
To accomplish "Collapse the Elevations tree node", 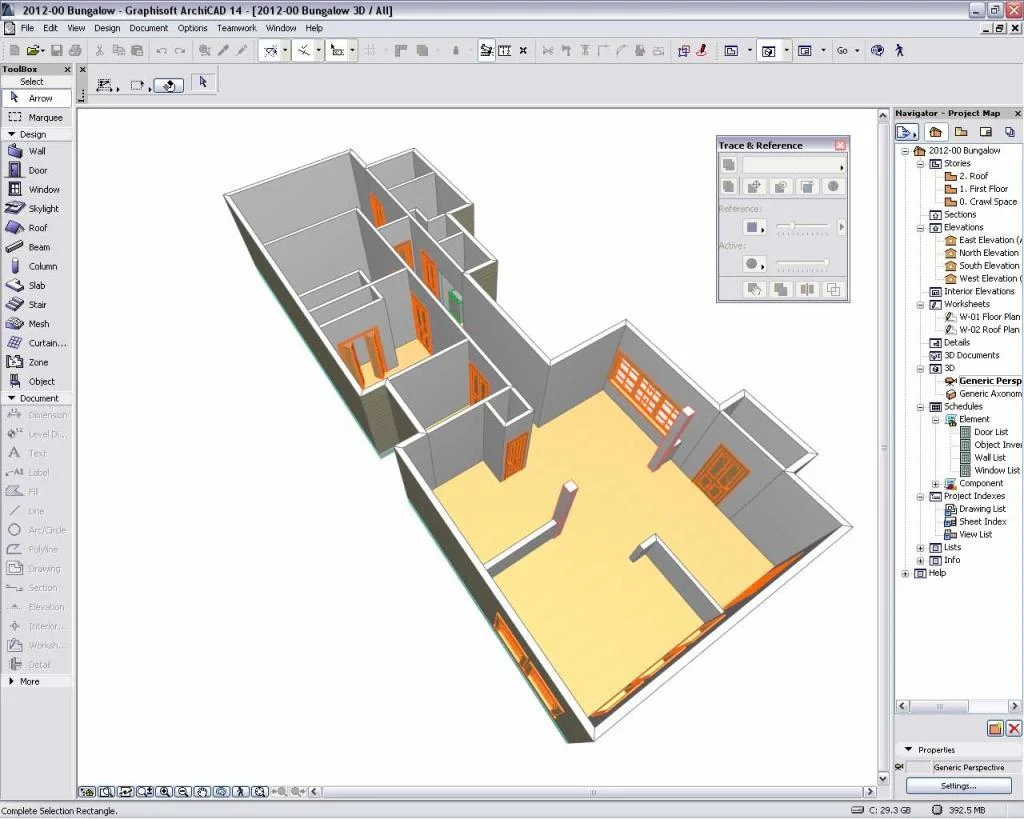I will pyautogui.click(x=920, y=228).
